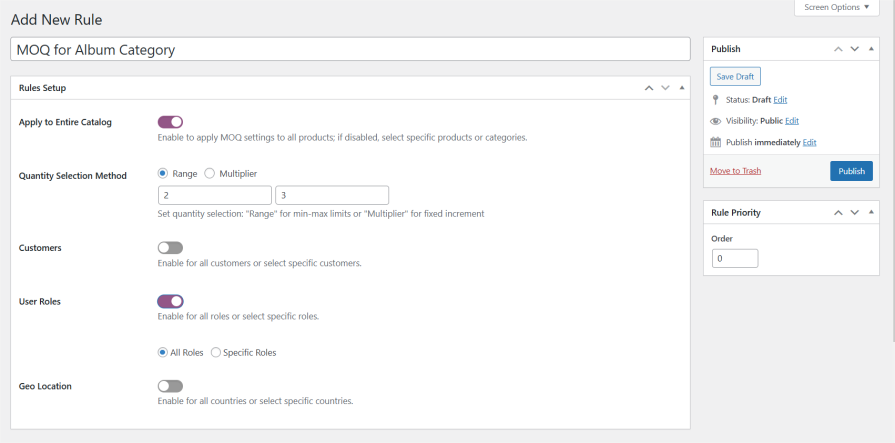Image resolution: width=895 pixels, height=443 pixels.
Task: Move Rules Setup panel down
Action: click(x=665, y=88)
